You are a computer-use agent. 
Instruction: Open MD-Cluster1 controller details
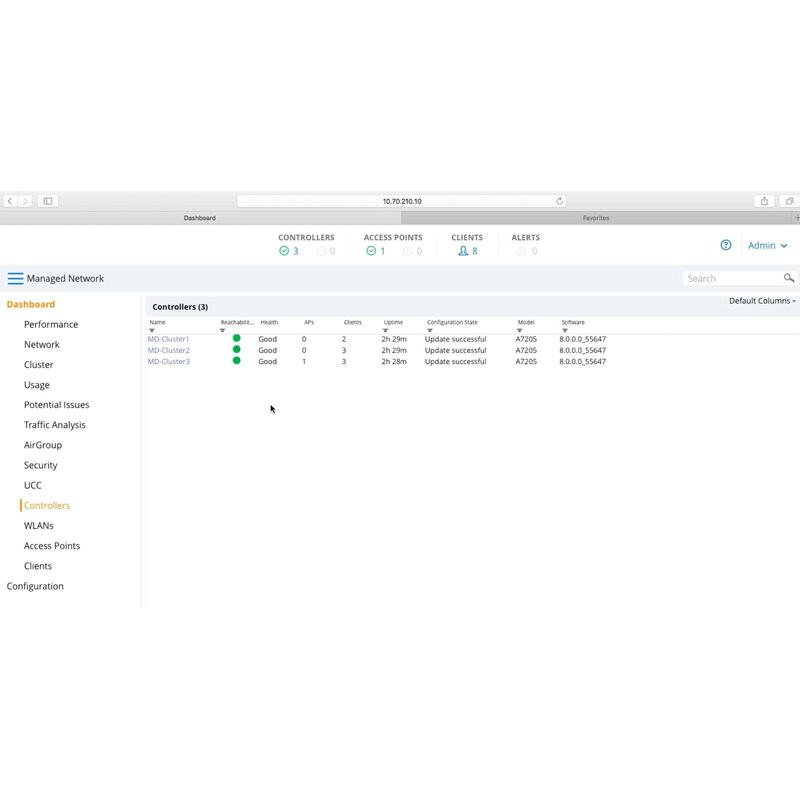(168, 339)
